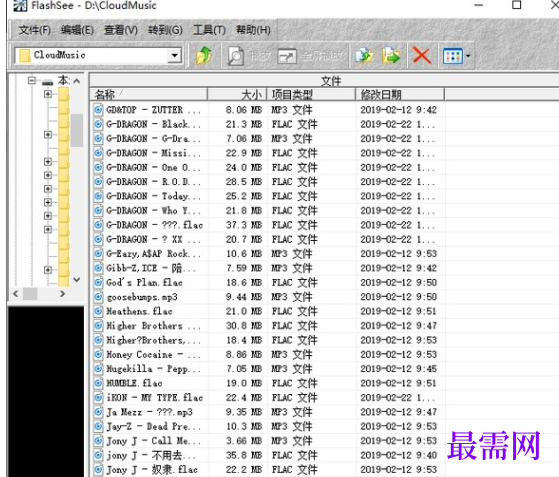Sort files by 大小 column header
The height and width of the screenshot is (477, 559).
coord(237,94)
